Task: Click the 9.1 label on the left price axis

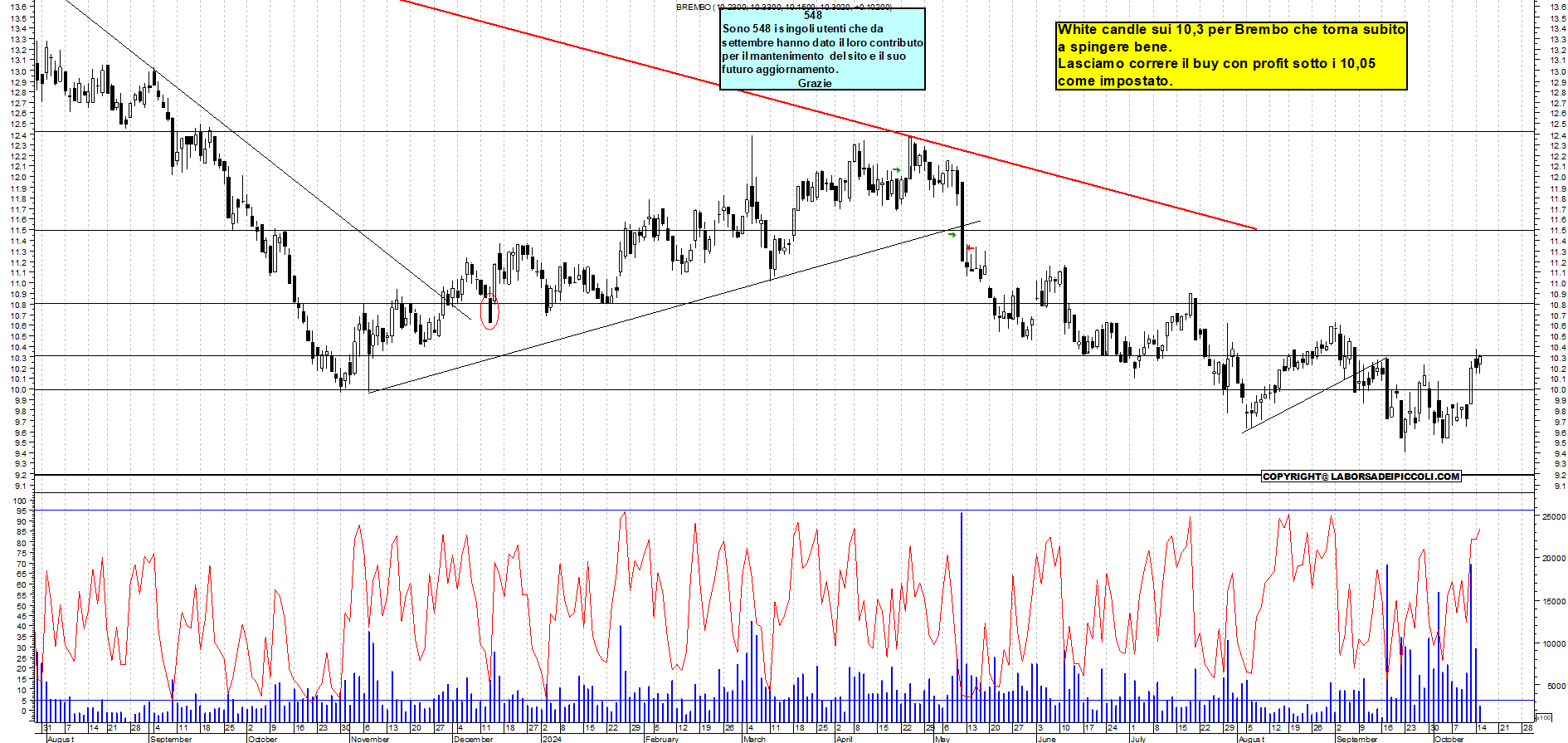Action: tap(21, 486)
